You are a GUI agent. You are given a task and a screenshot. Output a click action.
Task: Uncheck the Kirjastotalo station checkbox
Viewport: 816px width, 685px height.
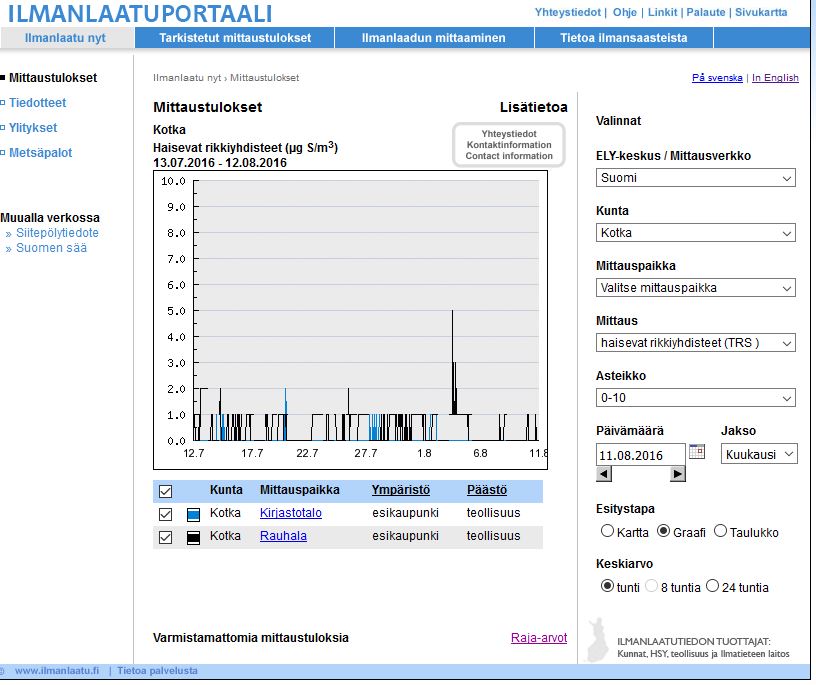point(165,514)
